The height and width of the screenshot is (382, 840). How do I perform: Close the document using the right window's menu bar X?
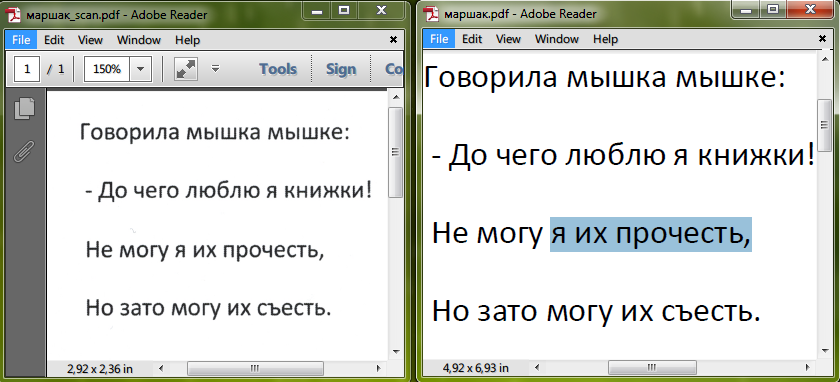(x=823, y=39)
